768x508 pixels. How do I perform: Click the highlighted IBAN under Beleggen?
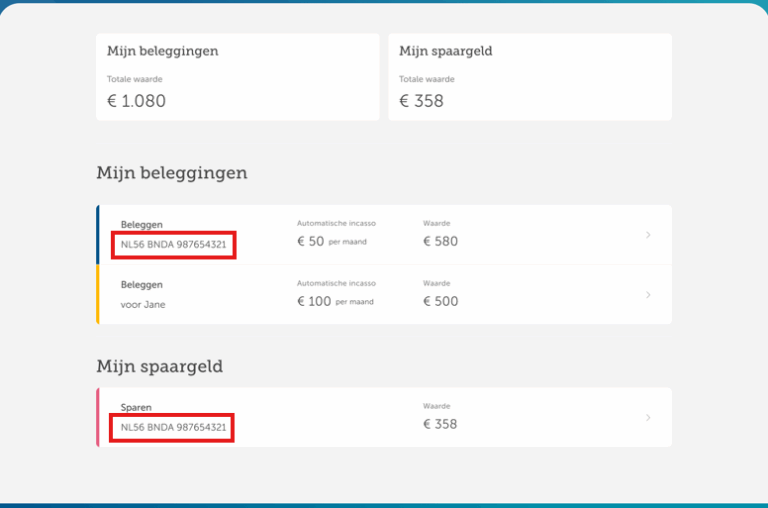tap(173, 244)
